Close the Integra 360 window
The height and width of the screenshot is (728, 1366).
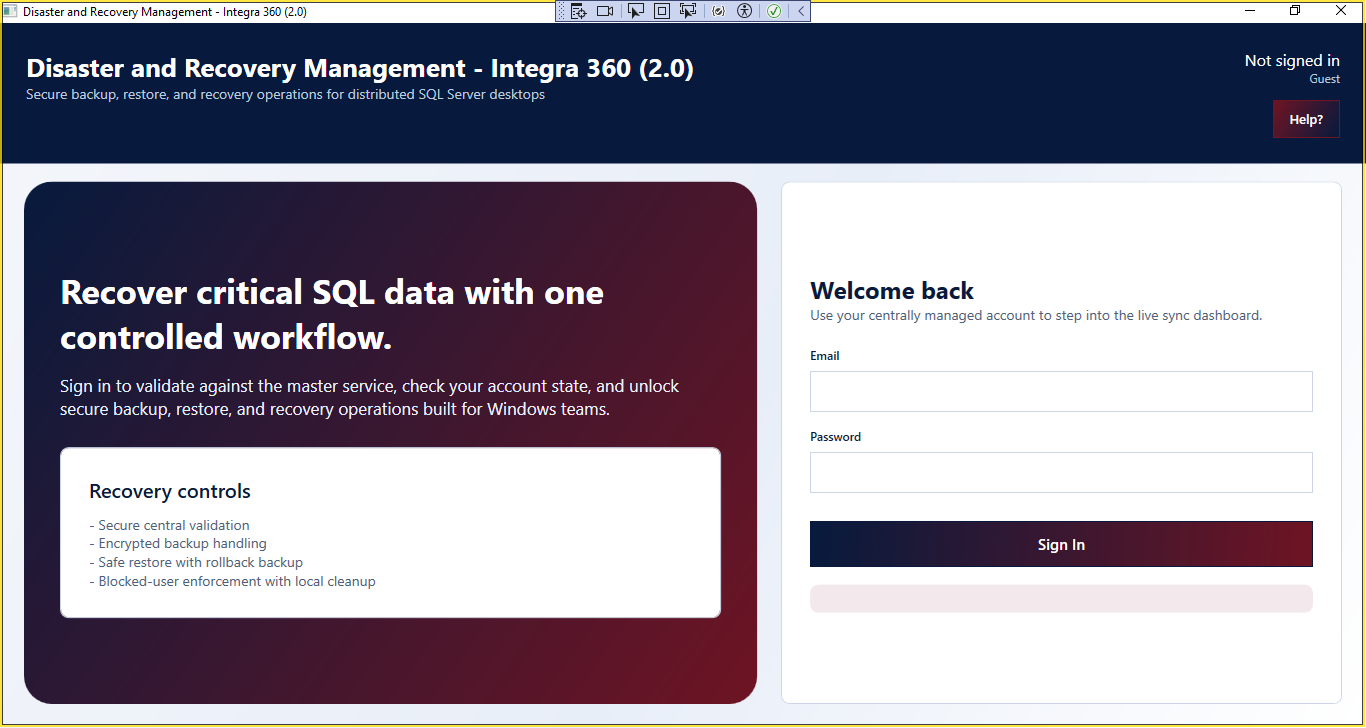click(1341, 11)
